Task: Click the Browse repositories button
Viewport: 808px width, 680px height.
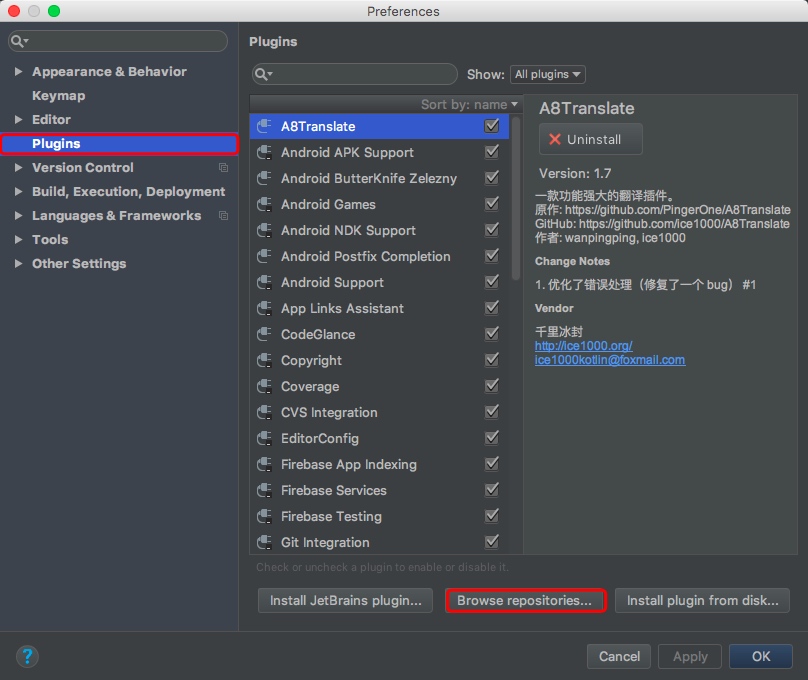Action: (525, 601)
